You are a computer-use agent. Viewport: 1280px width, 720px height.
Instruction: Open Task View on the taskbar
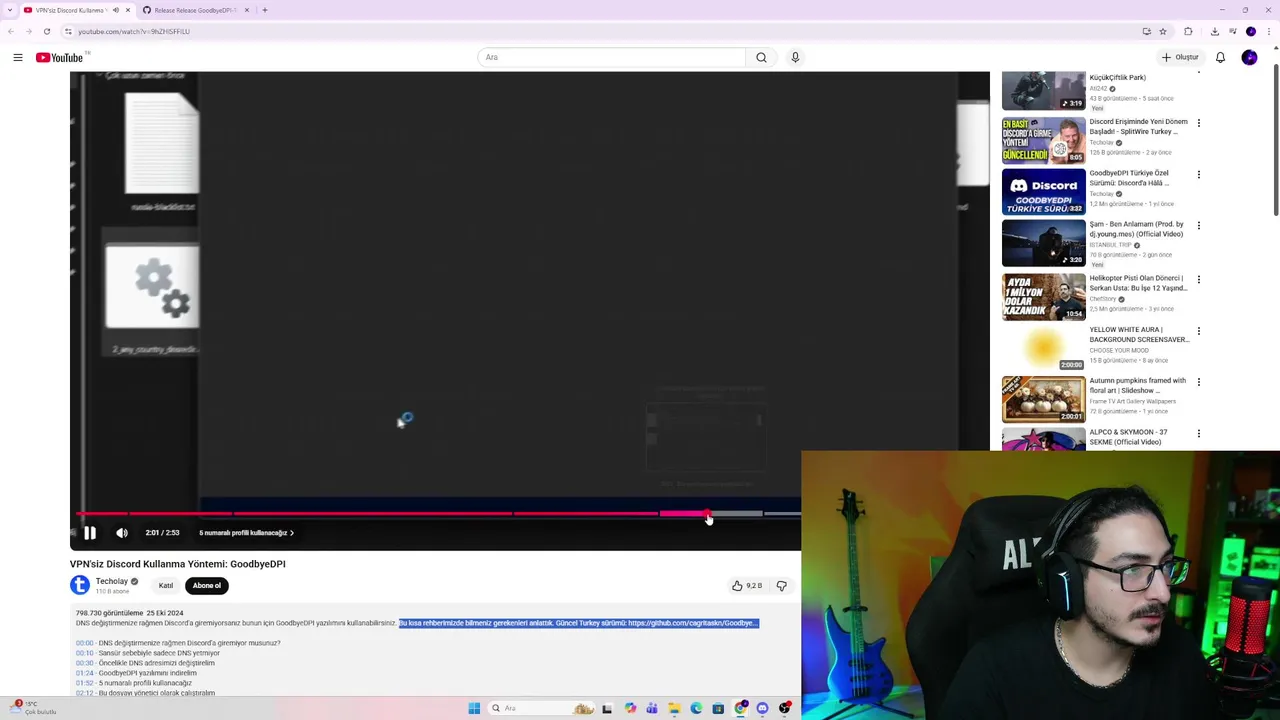[607, 708]
